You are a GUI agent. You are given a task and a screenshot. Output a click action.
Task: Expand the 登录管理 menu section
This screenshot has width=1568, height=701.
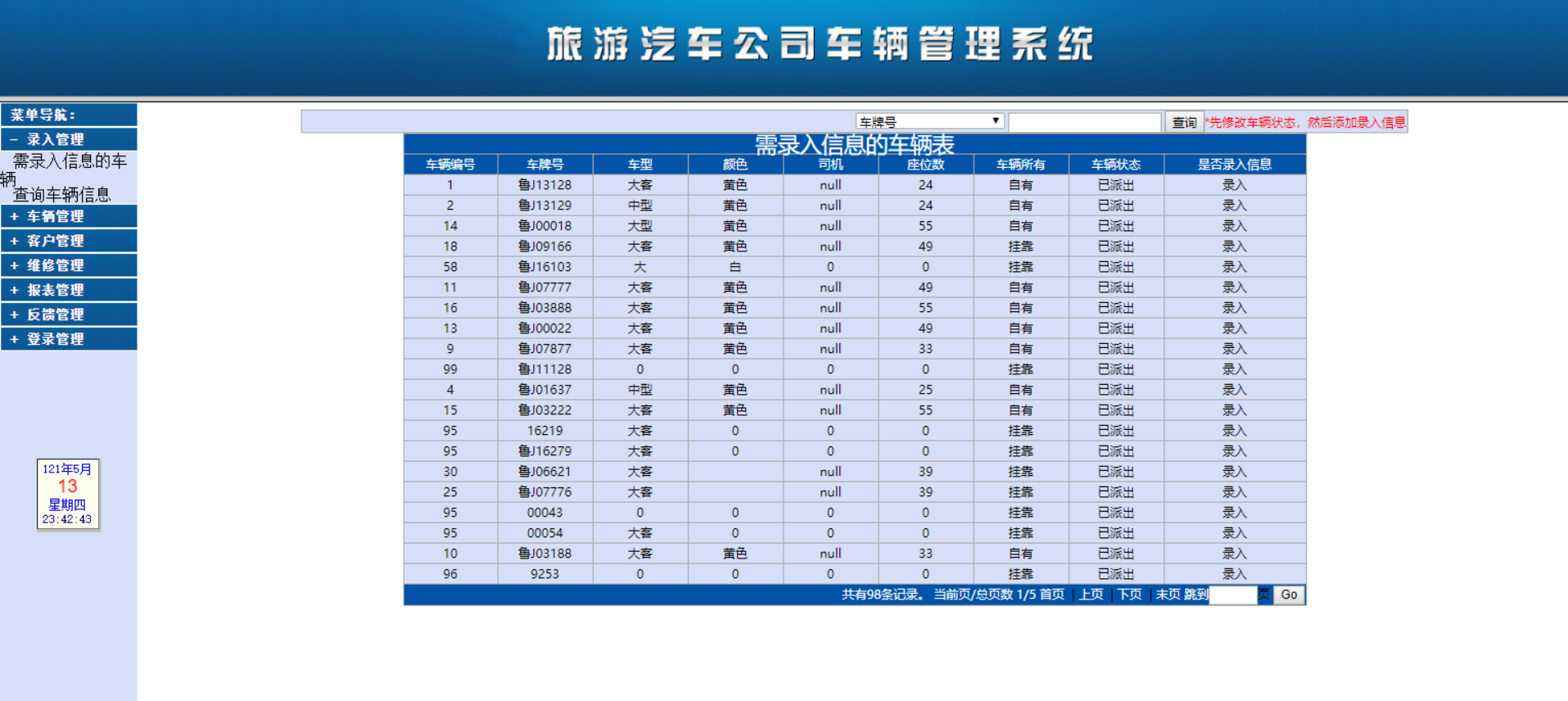click(x=69, y=339)
